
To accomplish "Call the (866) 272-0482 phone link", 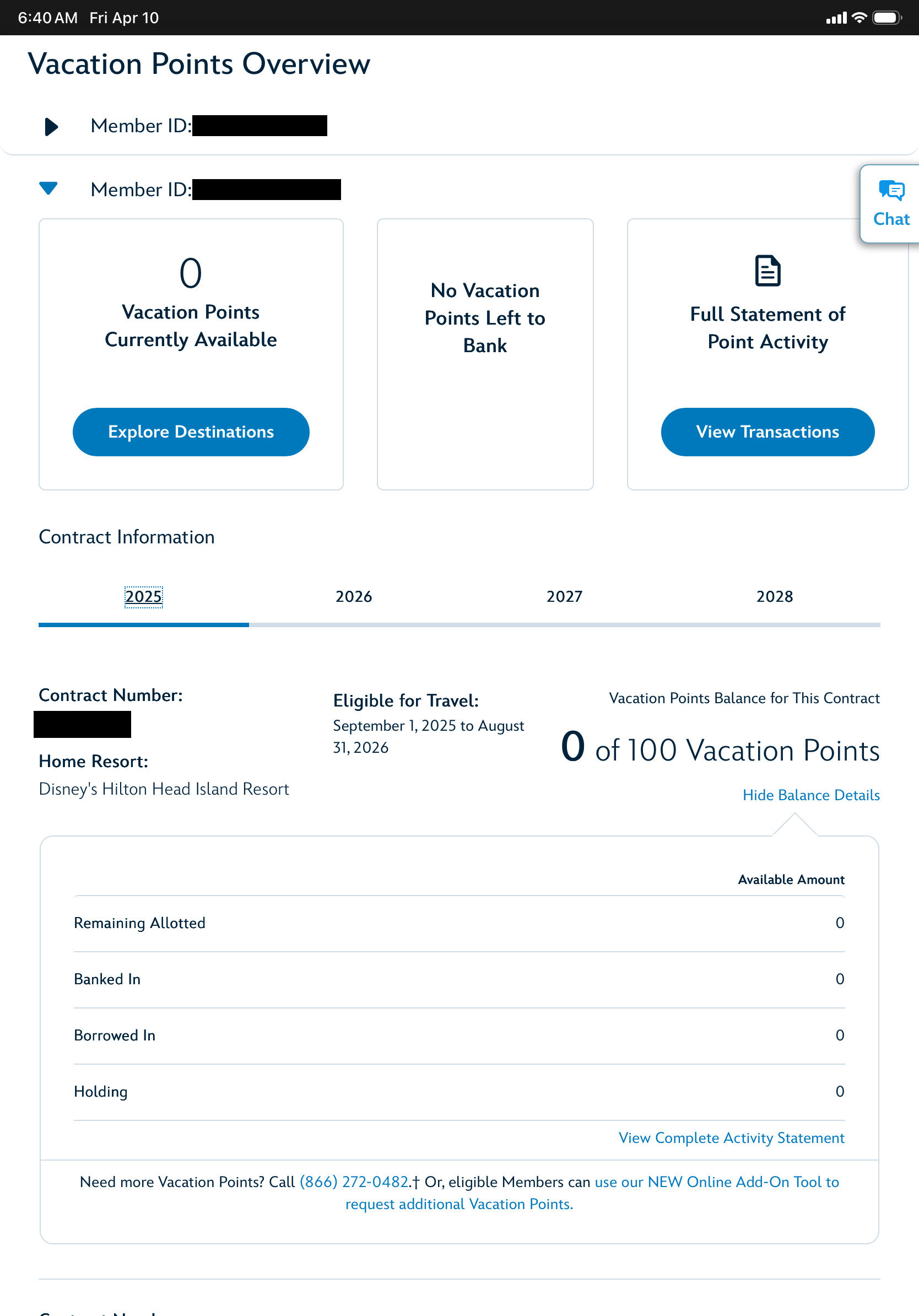I will [354, 1182].
